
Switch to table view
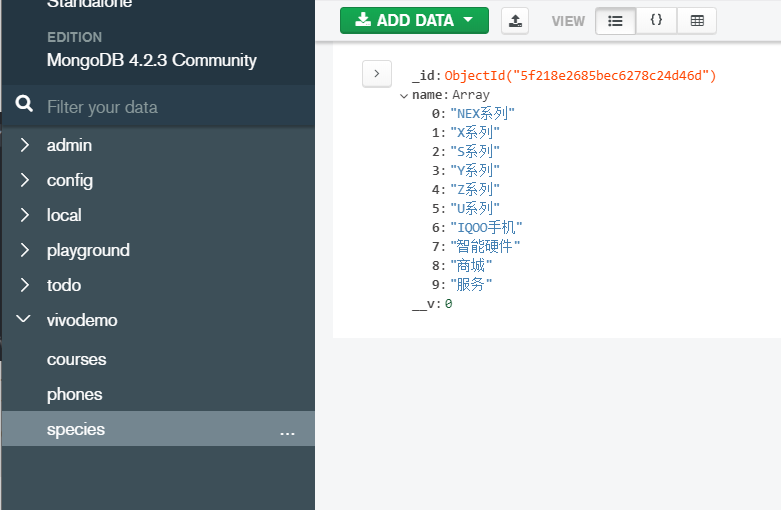[x=697, y=21]
